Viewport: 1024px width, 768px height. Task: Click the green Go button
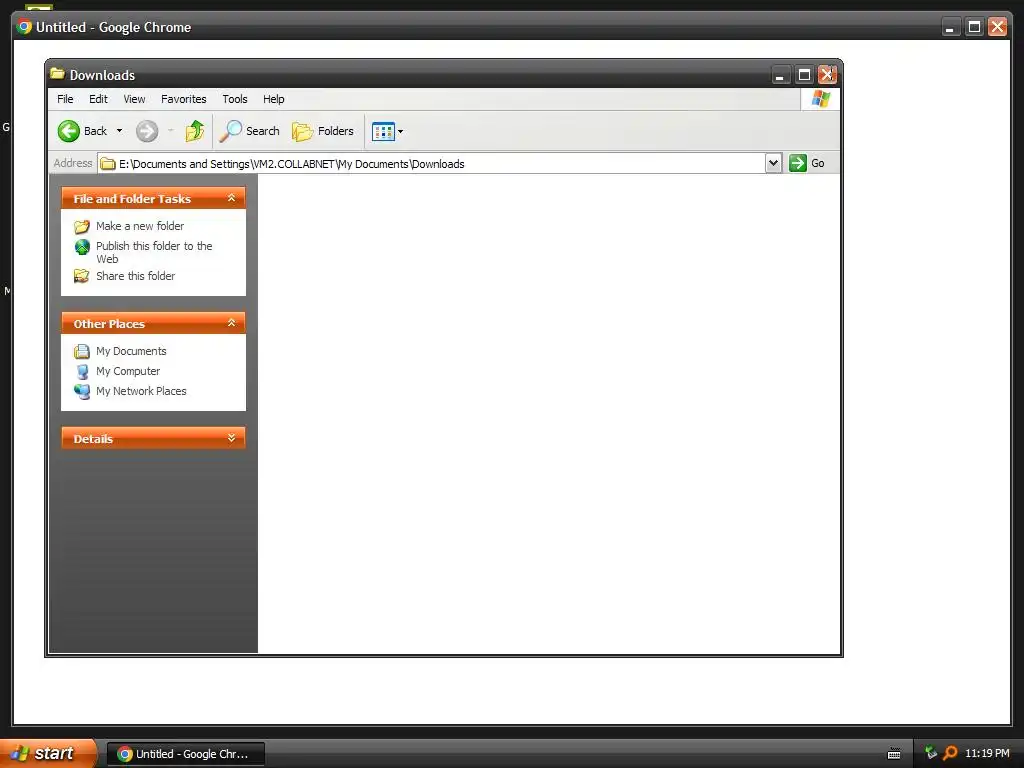[x=807, y=163]
